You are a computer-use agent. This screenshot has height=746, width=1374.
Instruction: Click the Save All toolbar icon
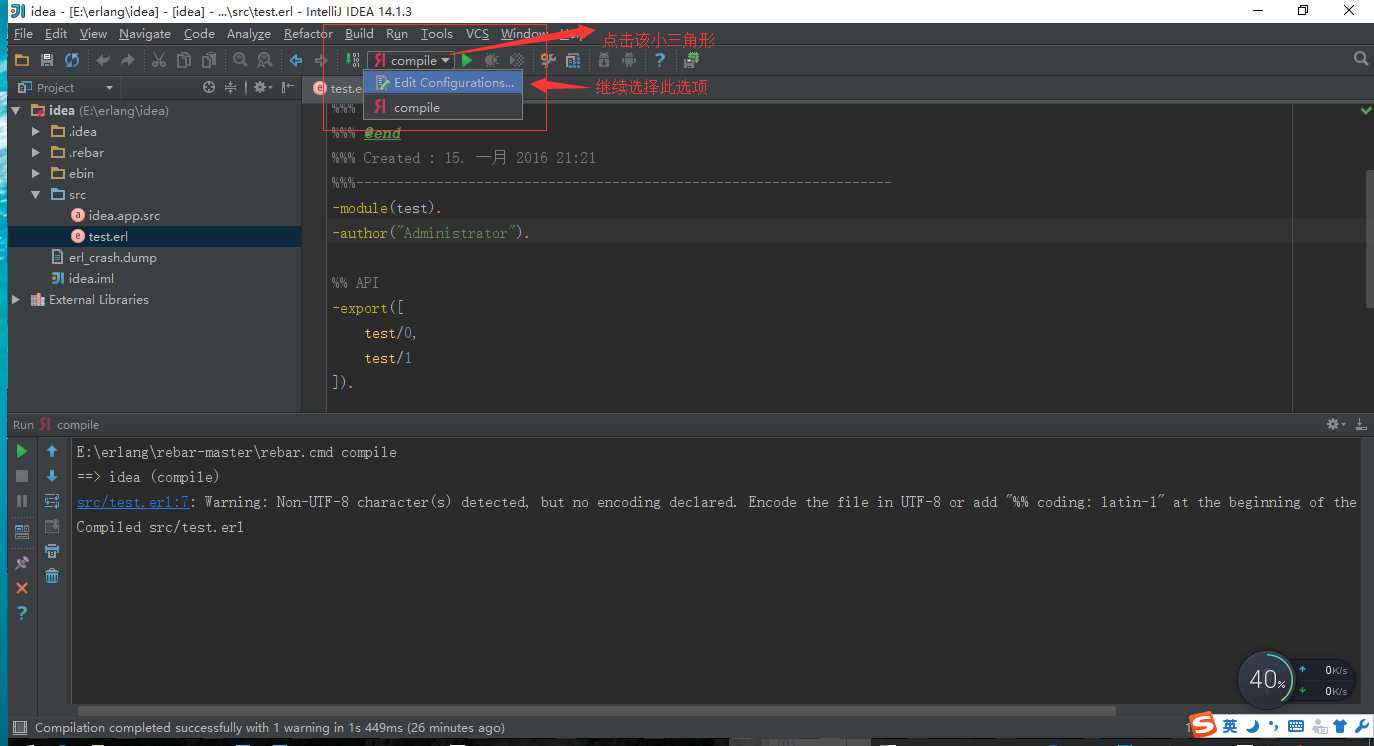click(46, 61)
